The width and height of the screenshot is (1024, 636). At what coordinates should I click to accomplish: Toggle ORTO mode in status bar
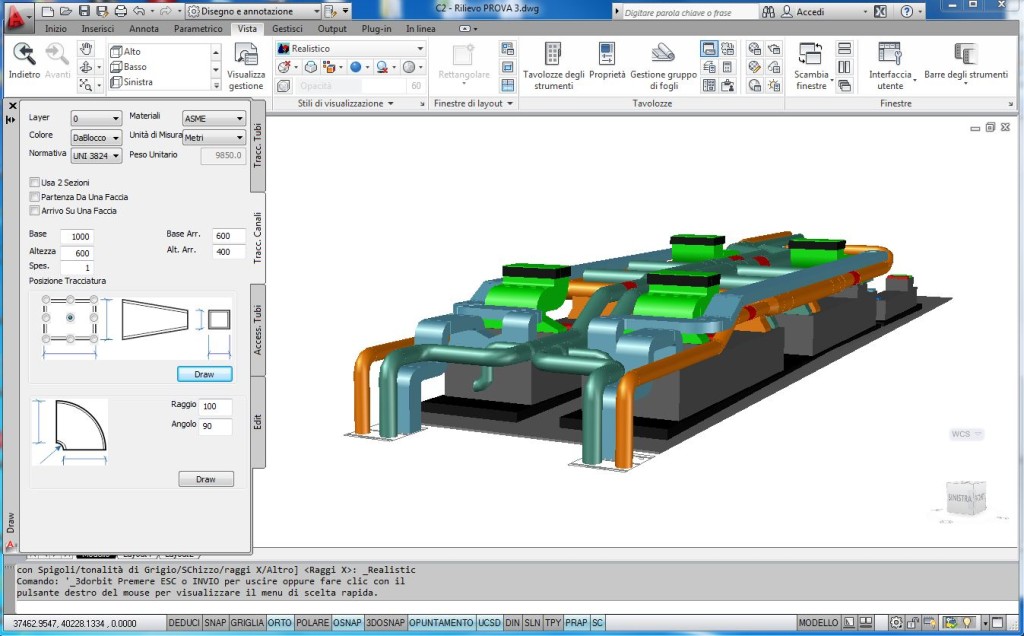pyautogui.click(x=280, y=623)
